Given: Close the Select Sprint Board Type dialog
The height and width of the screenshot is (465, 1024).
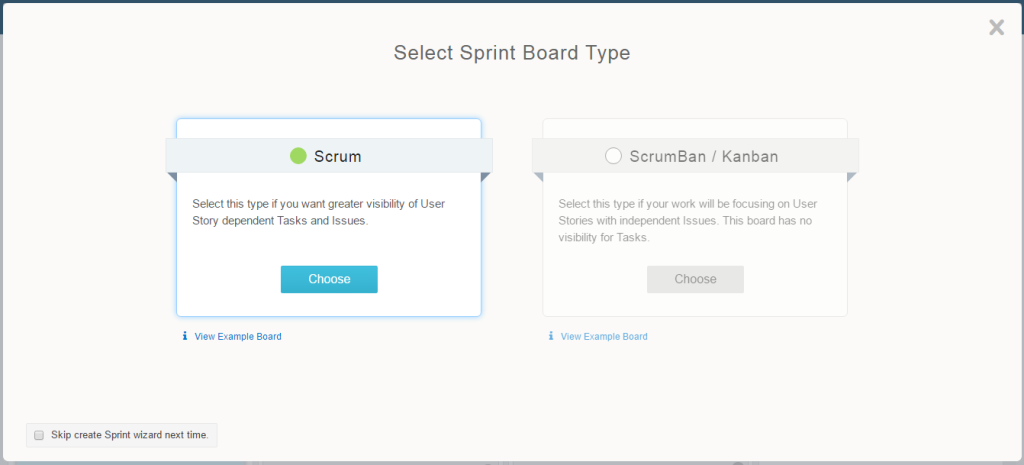Looking at the screenshot, I should (996, 28).
